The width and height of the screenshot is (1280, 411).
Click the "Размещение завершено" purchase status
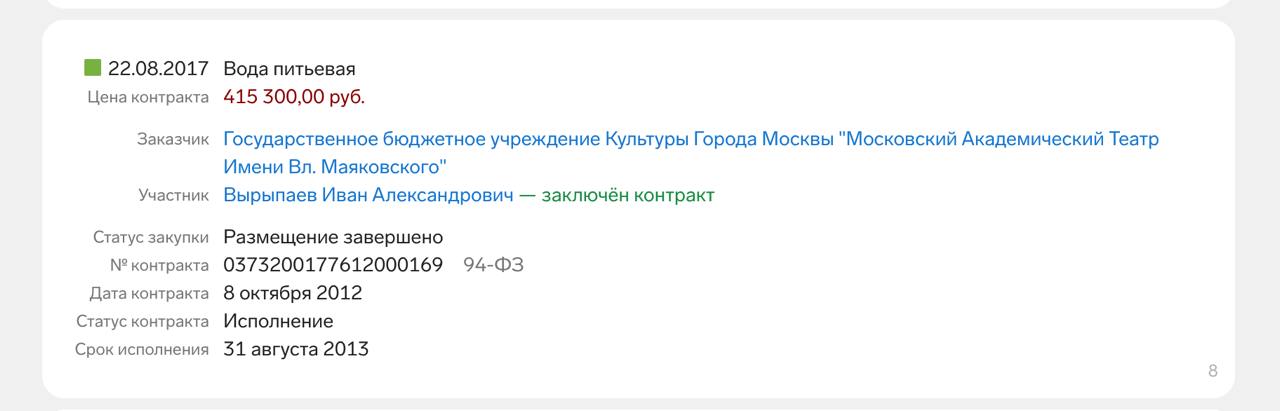click(333, 237)
